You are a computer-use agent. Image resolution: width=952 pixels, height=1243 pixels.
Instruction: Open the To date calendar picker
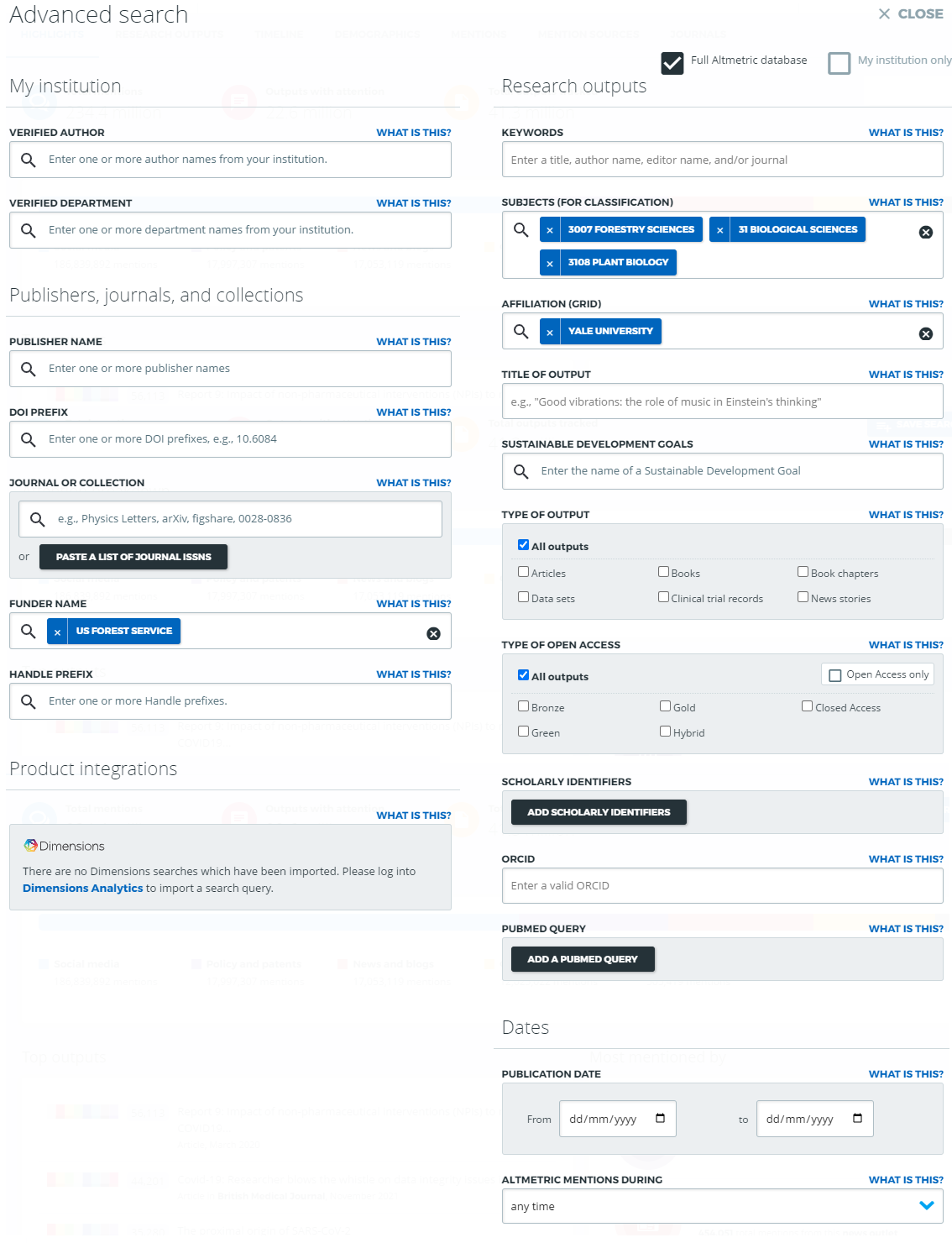pos(857,1118)
